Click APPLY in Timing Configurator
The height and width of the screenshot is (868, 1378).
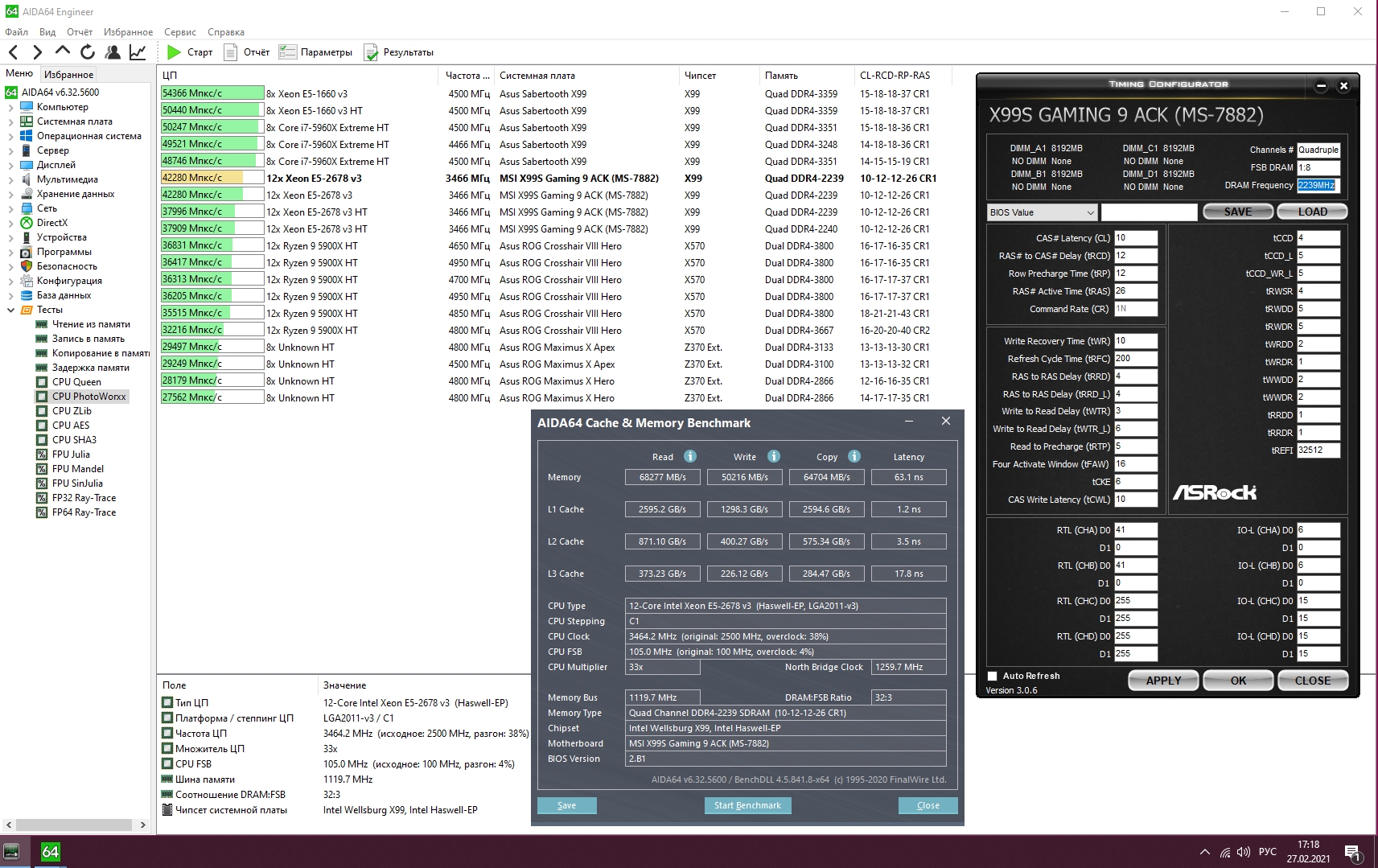tap(1163, 681)
